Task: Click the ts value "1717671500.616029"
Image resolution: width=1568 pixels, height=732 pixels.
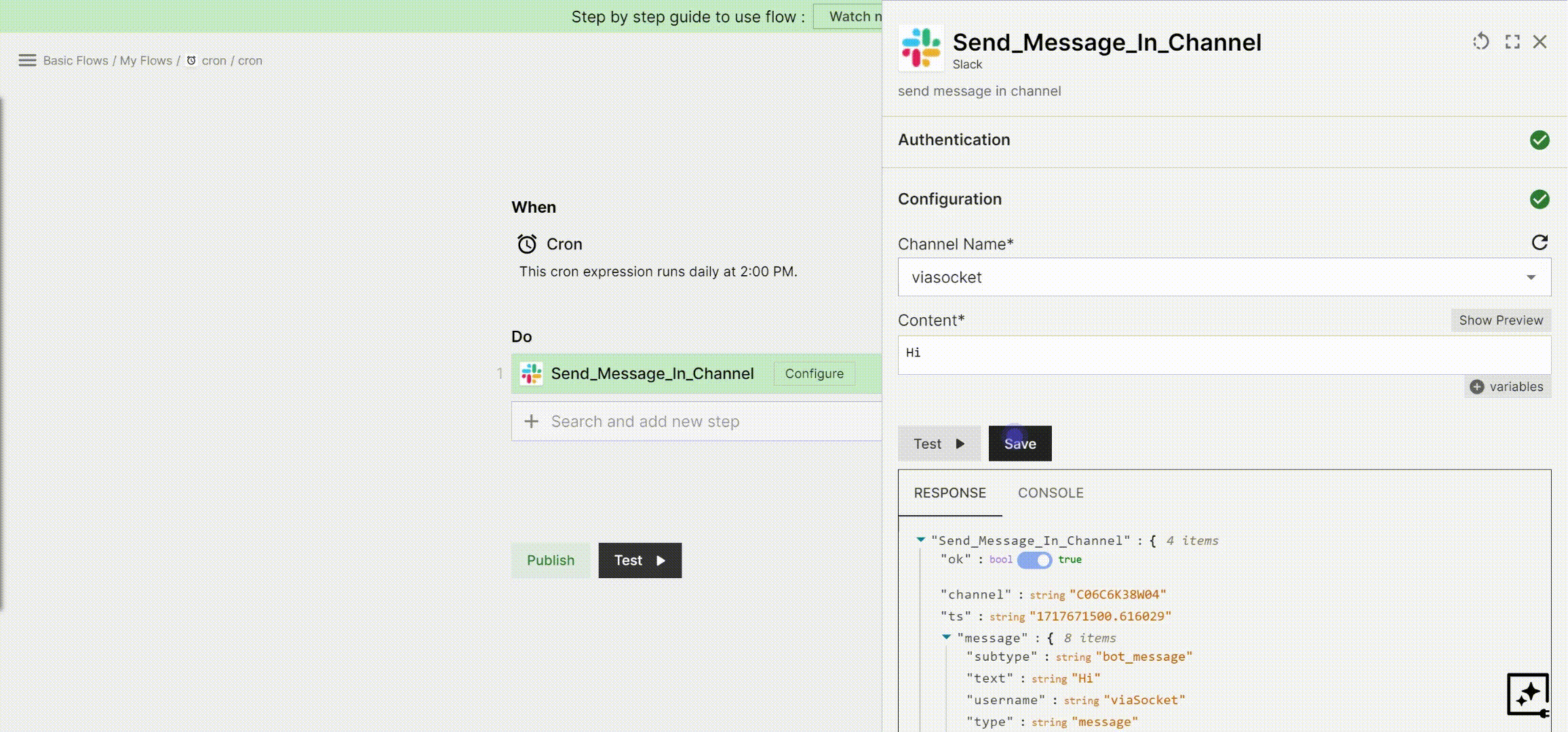Action: tap(1100, 616)
